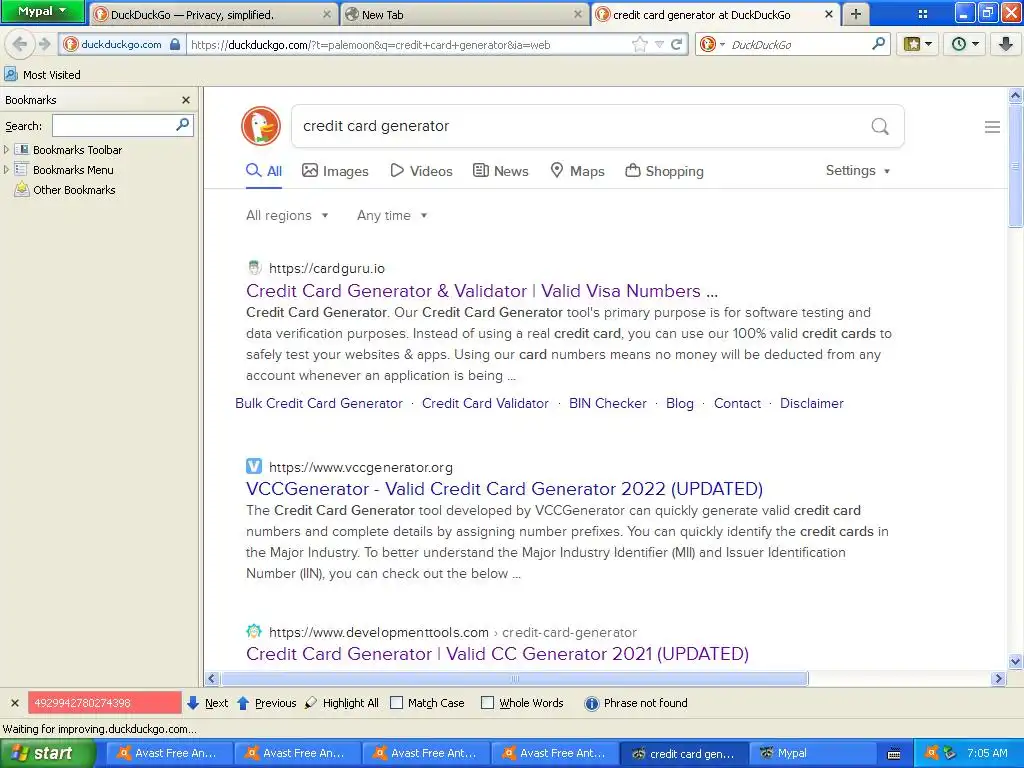
Task: Open the DuckDuckGo hamburger menu
Action: click(992, 127)
